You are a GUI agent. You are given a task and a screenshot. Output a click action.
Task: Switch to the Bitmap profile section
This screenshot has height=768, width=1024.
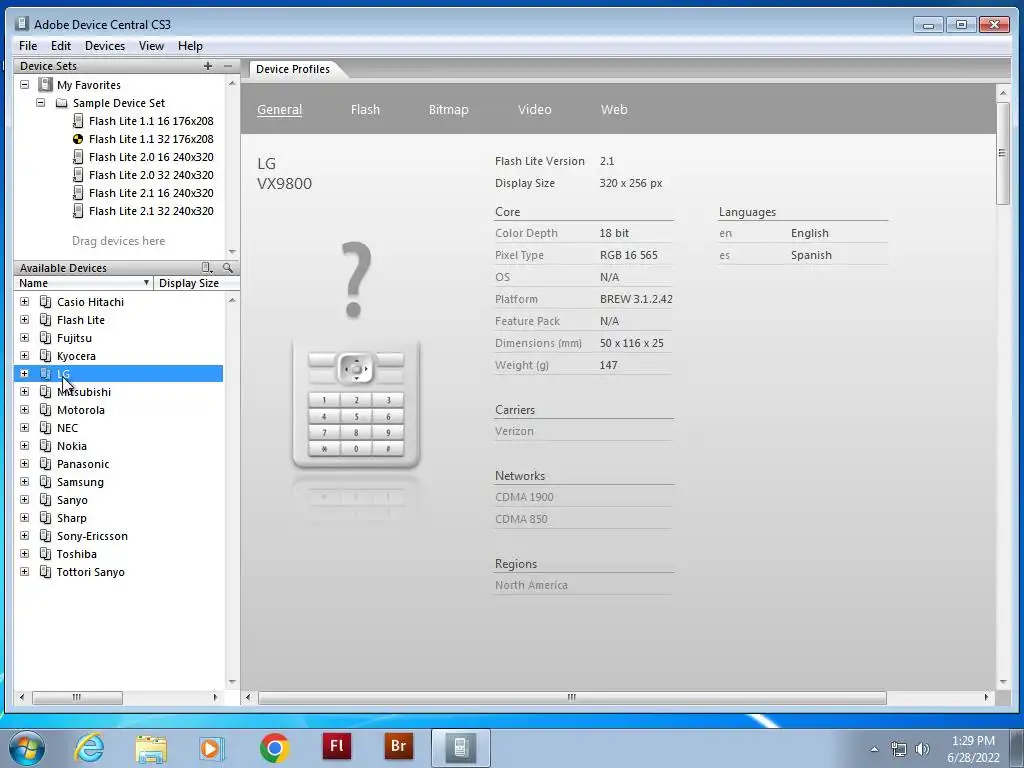coord(449,110)
